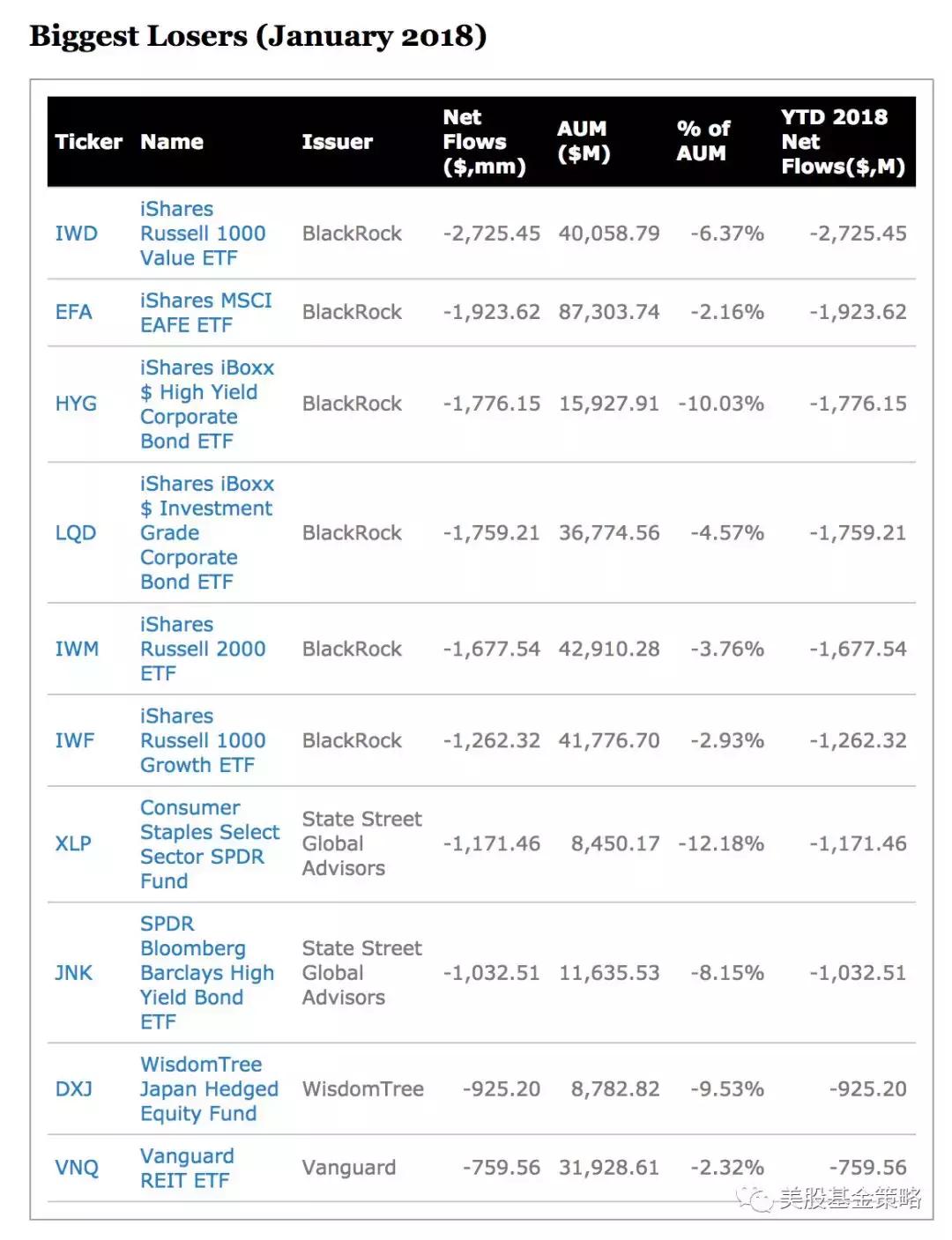Click the Net Flows column header

point(483,142)
